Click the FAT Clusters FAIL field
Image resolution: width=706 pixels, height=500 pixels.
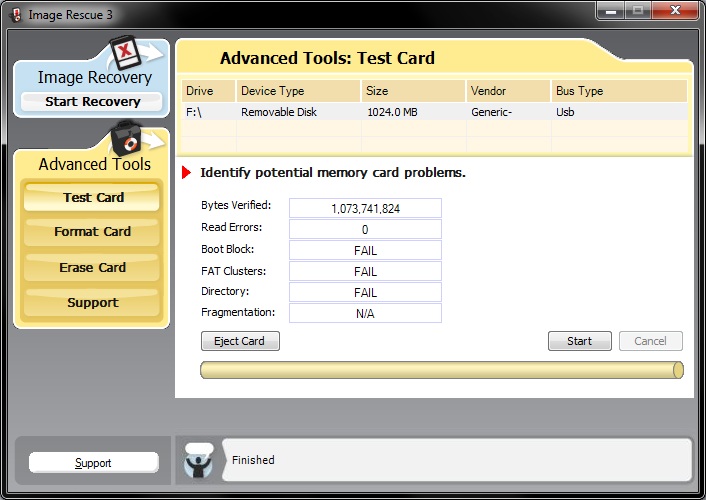click(x=365, y=271)
